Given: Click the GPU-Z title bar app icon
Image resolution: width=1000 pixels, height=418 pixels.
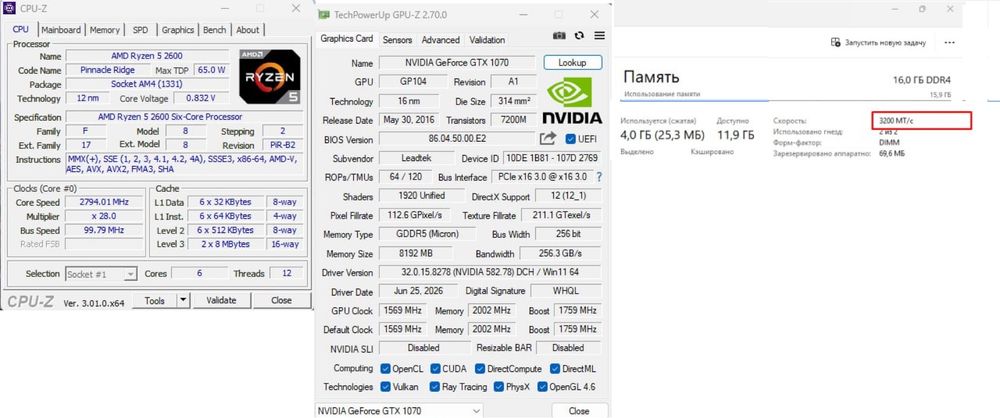Looking at the screenshot, I should (325, 14).
